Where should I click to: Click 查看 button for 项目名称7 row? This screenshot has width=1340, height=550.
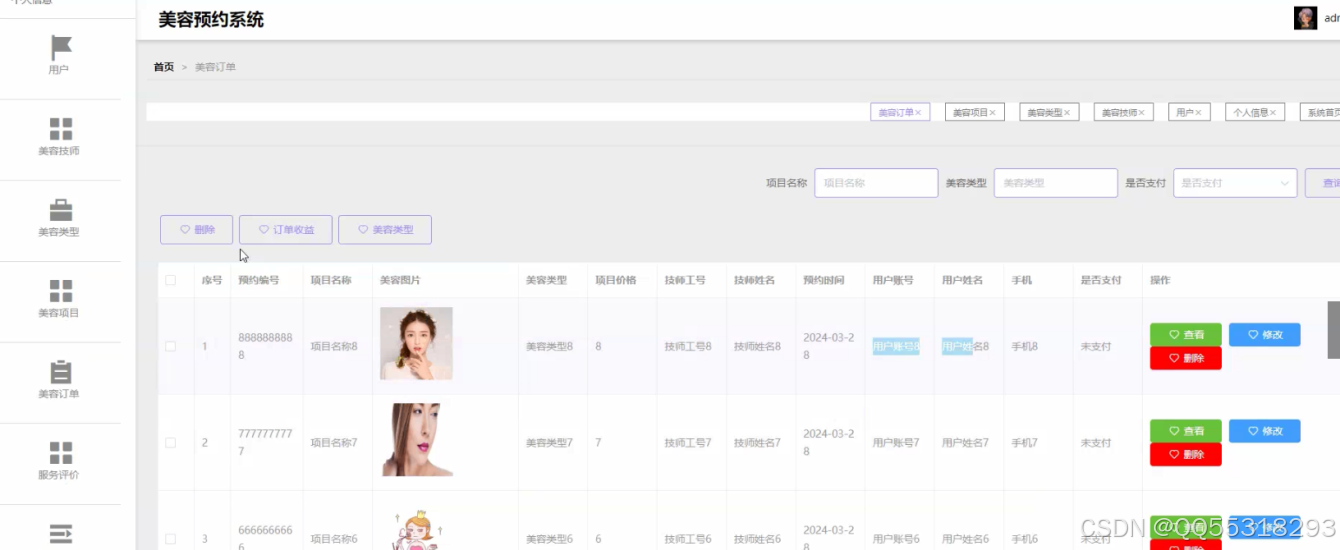tap(1186, 431)
